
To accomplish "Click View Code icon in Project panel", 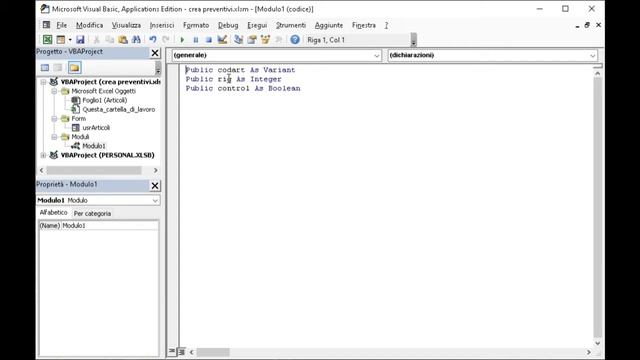I will tap(45, 68).
